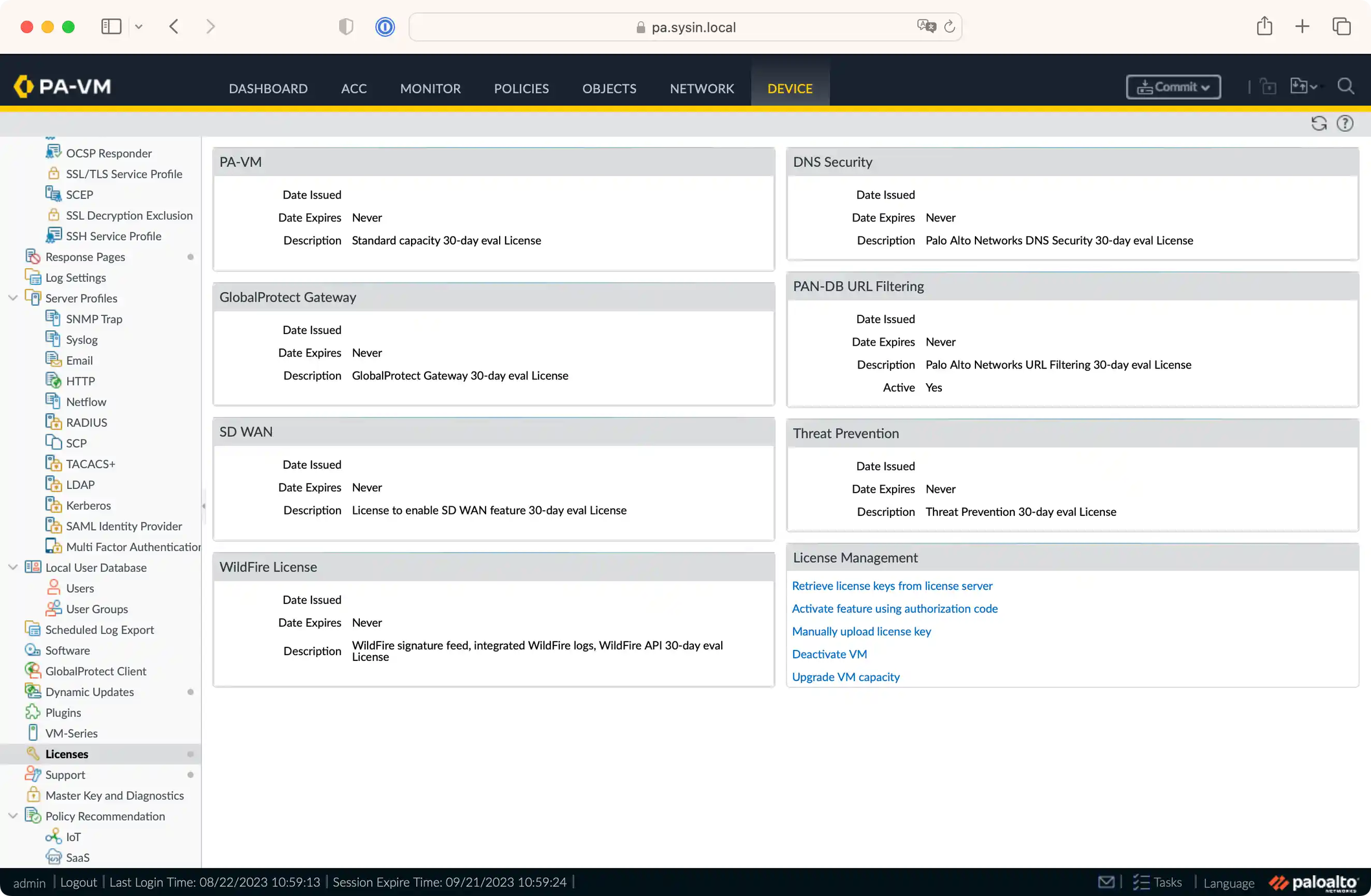Open the Safari share icon

[1264, 27]
